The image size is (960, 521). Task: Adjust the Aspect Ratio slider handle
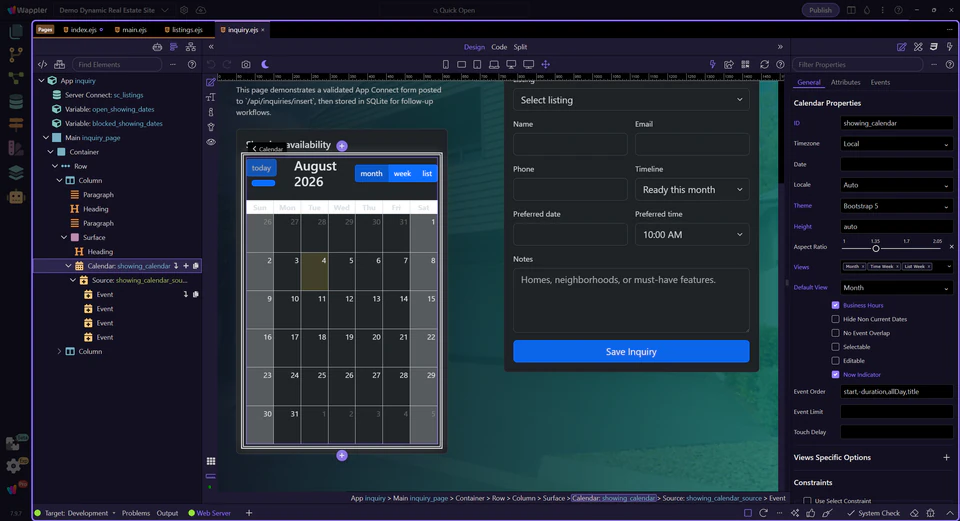pos(876,249)
